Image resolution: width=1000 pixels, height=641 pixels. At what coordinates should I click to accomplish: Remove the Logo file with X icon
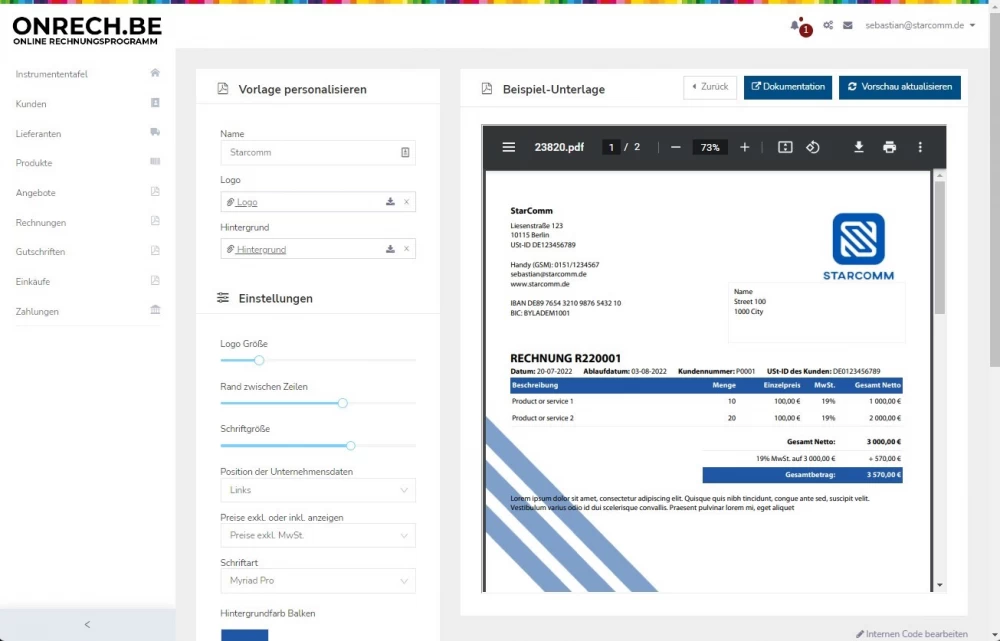[406, 202]
